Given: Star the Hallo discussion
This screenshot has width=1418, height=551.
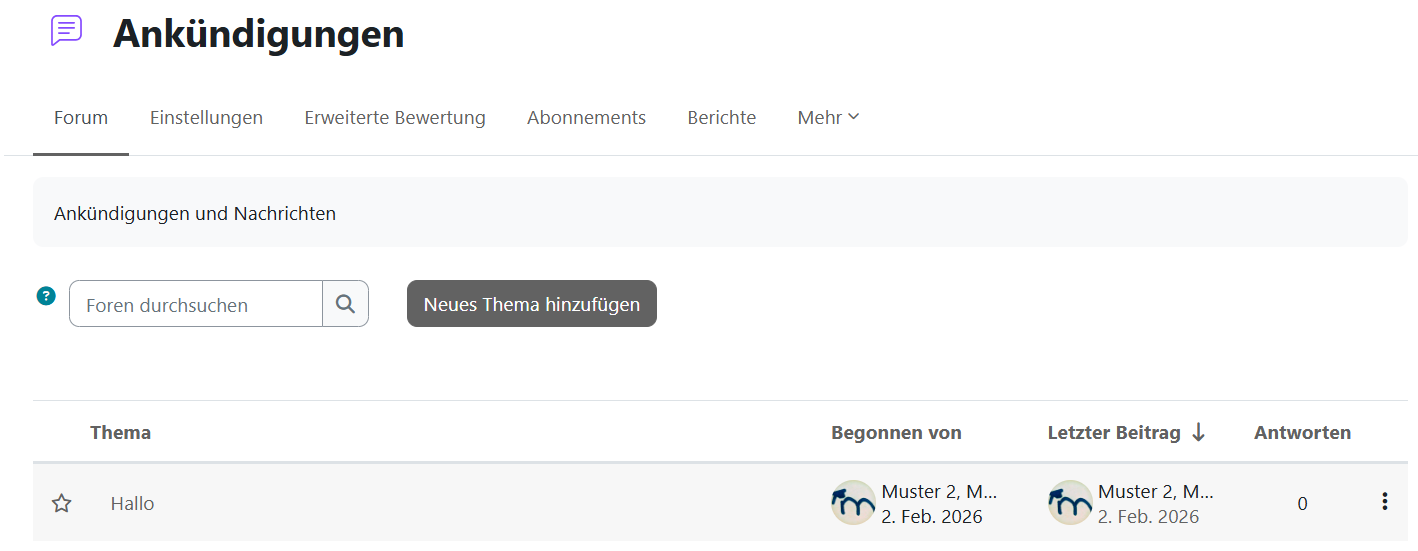Looking at the screenshot, I should point(62,504).
